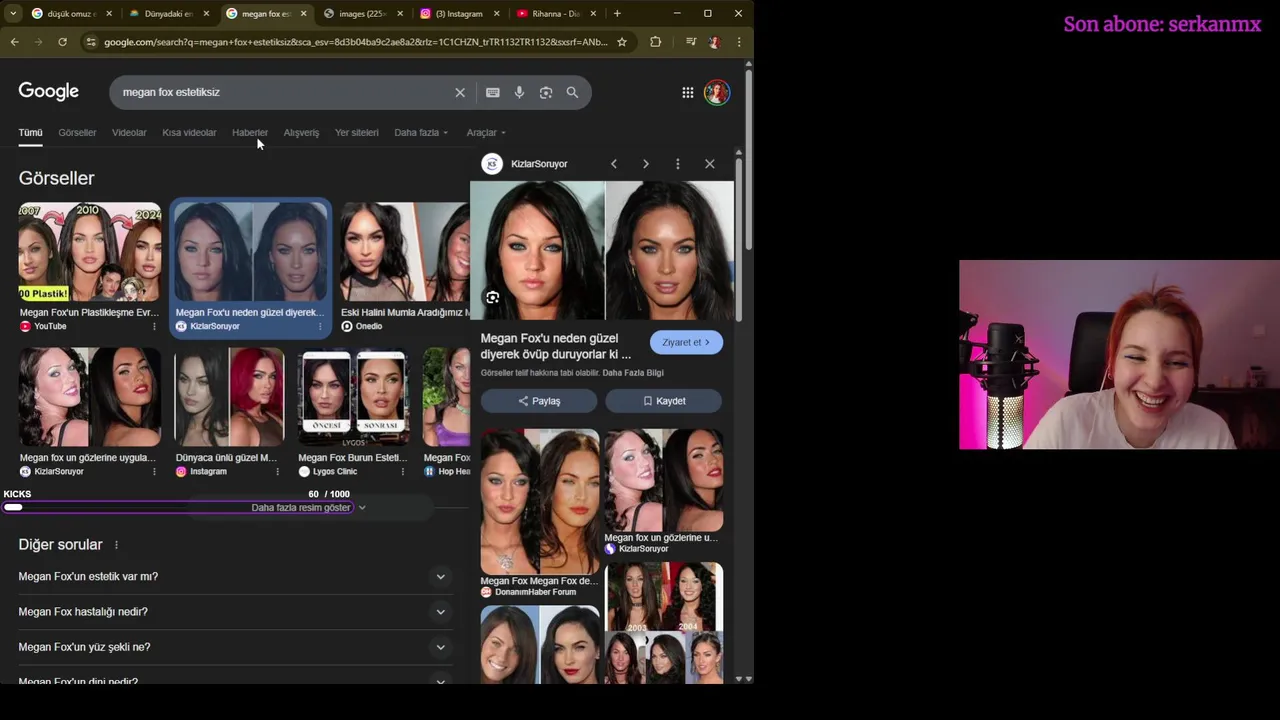The image size is (1280, 720).
Task: Expand 'Megan Fox hastalığı nedir?' question
Action: (236, 612)
